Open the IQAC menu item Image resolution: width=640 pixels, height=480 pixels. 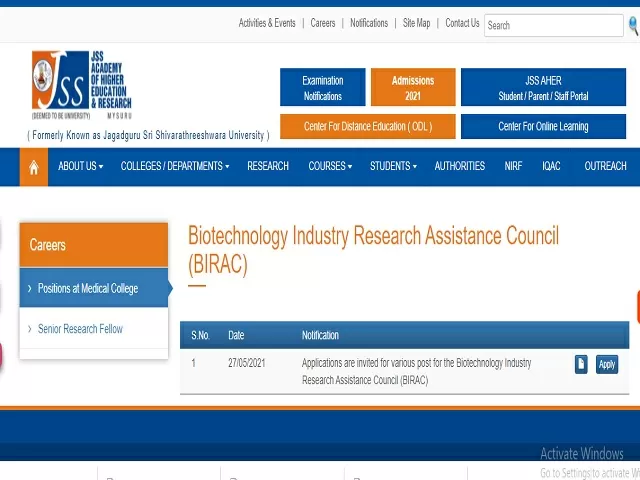coord(551,166)
